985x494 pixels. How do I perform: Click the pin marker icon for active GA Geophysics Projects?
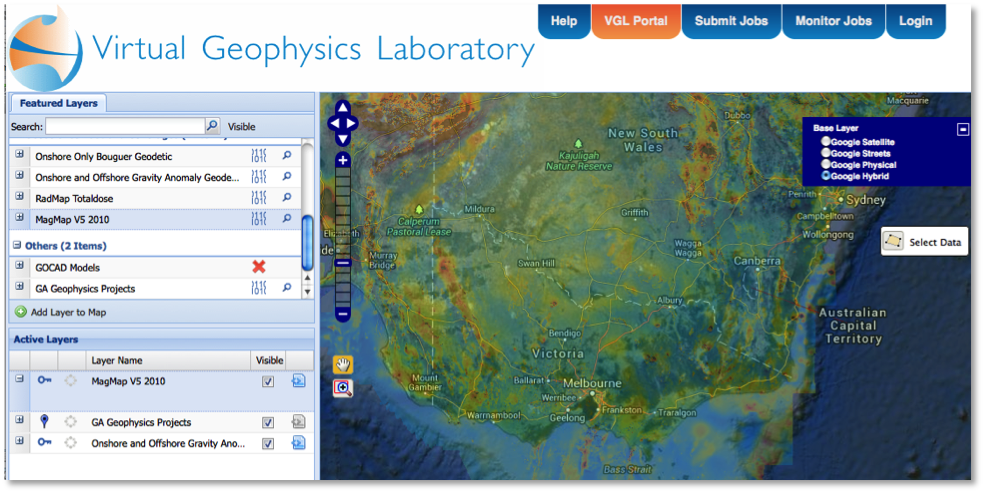[x=44, y=421]
